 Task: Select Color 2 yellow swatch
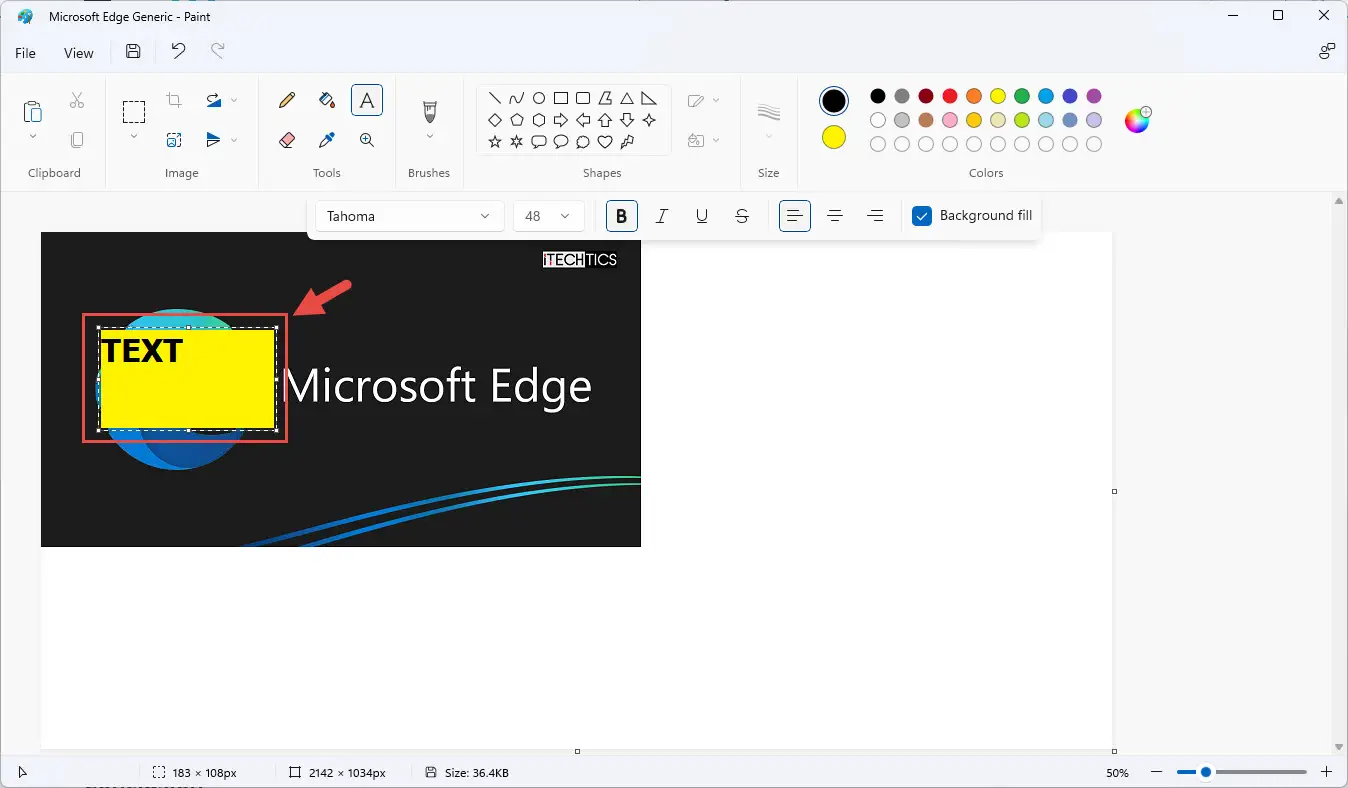pyautogui.click(x=834, y=137)
